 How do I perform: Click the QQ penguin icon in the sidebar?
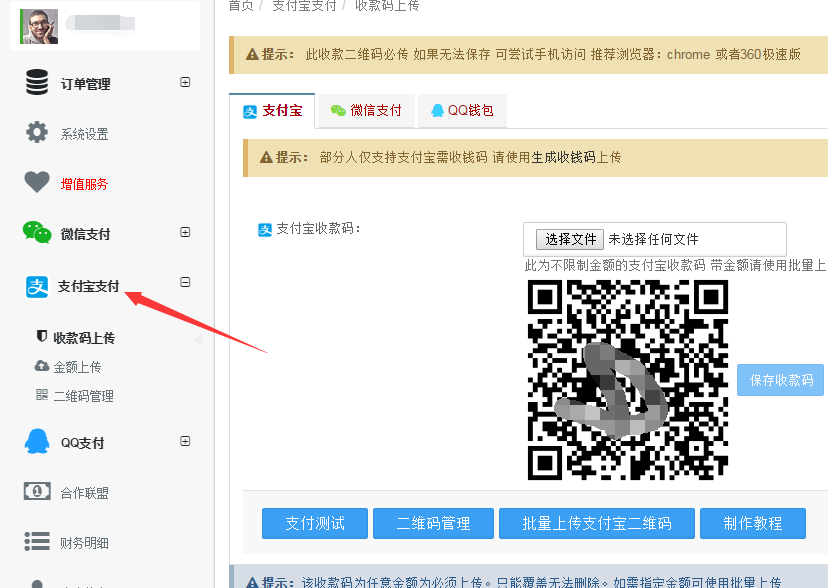click(x=37, y=441)
